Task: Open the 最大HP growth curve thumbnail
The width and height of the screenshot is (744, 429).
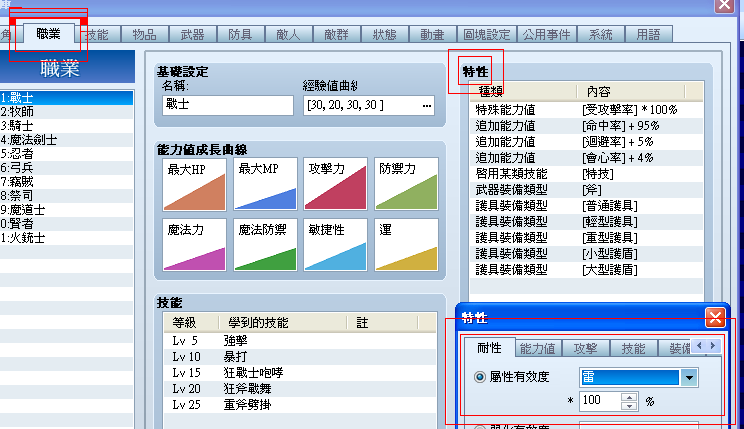Action: (195, 185)
